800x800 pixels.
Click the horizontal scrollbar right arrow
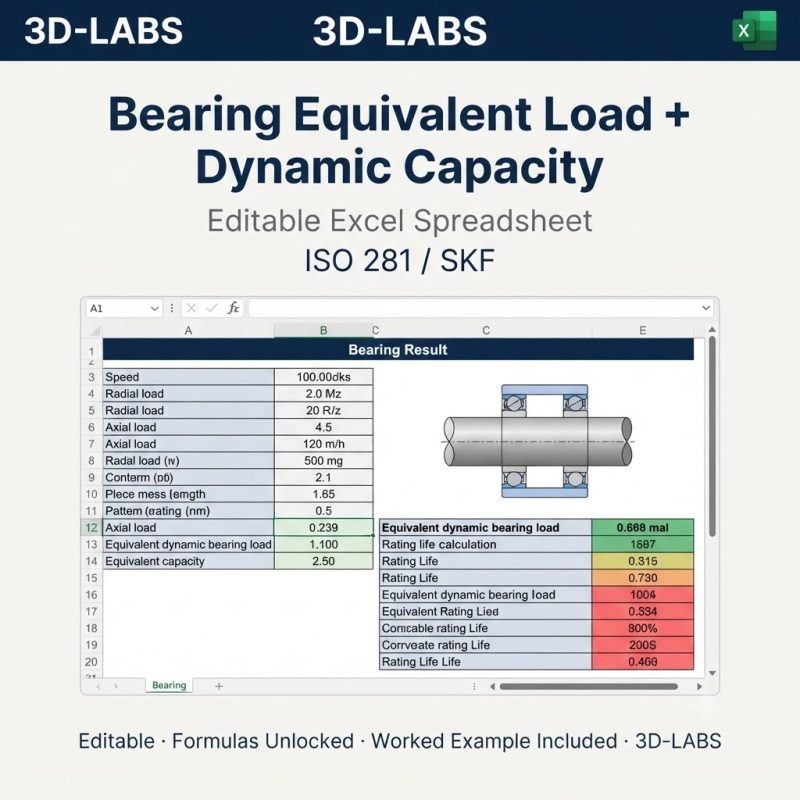(699, 687)
